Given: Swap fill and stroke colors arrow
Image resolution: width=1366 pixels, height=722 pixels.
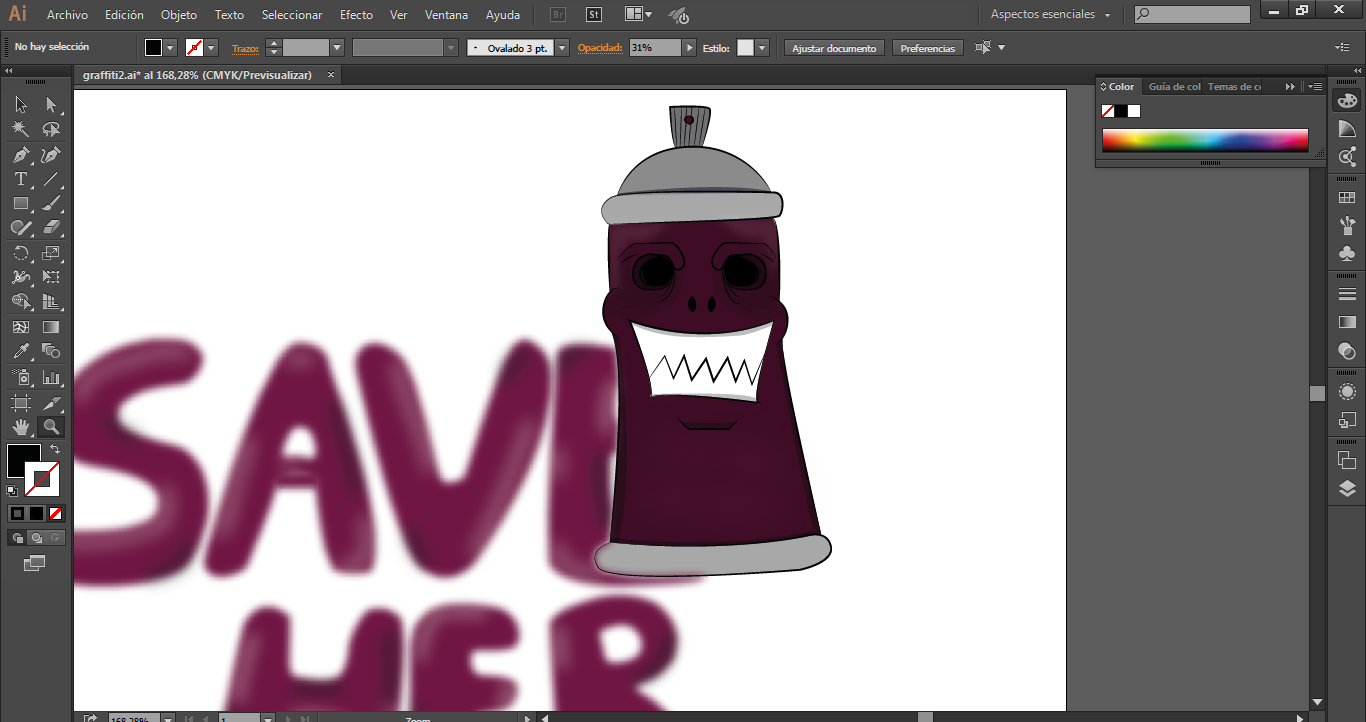Looking at the screenshot, I should coord(55,450).
